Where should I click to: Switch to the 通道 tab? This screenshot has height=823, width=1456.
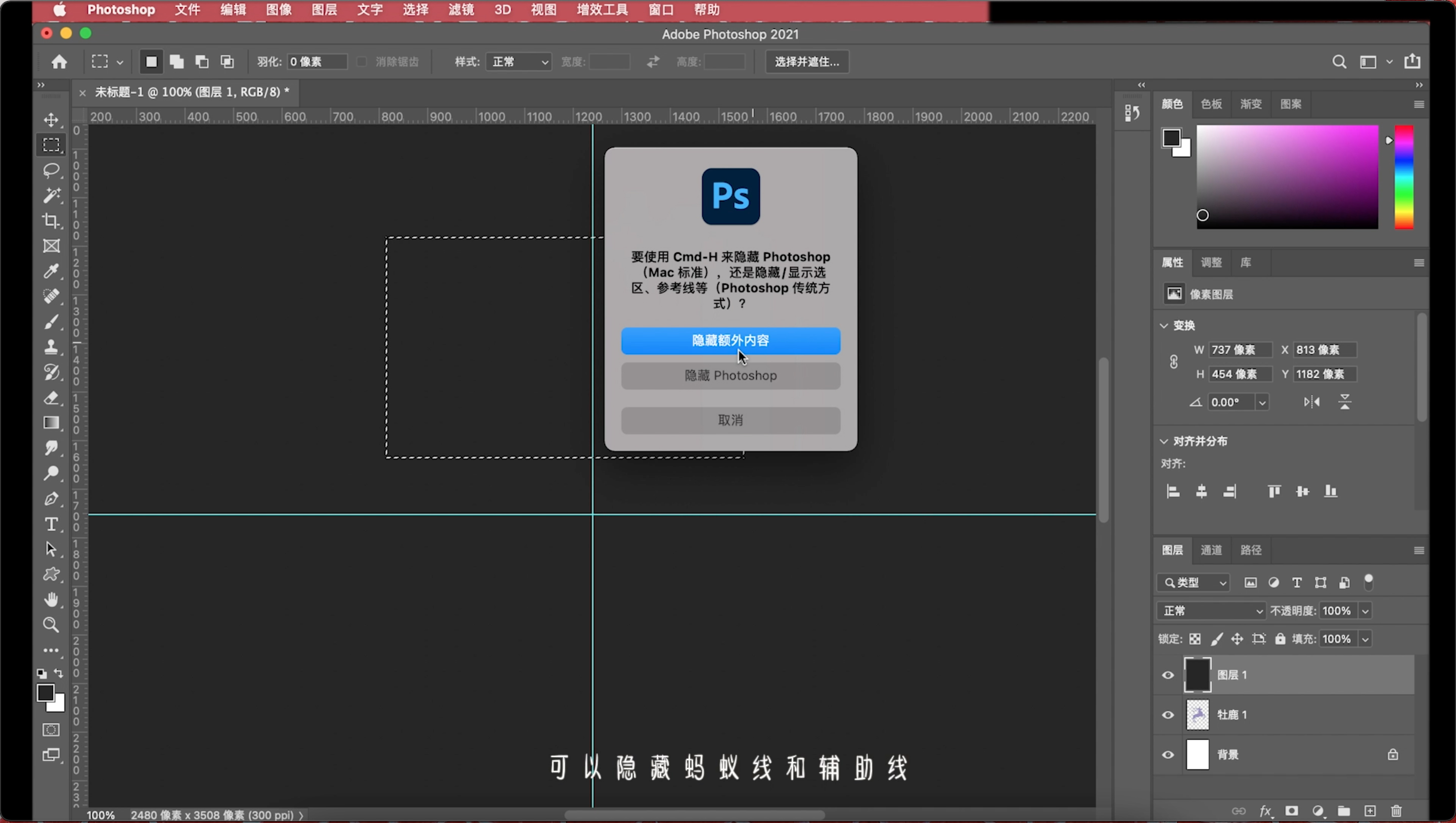pos(1211,550)
